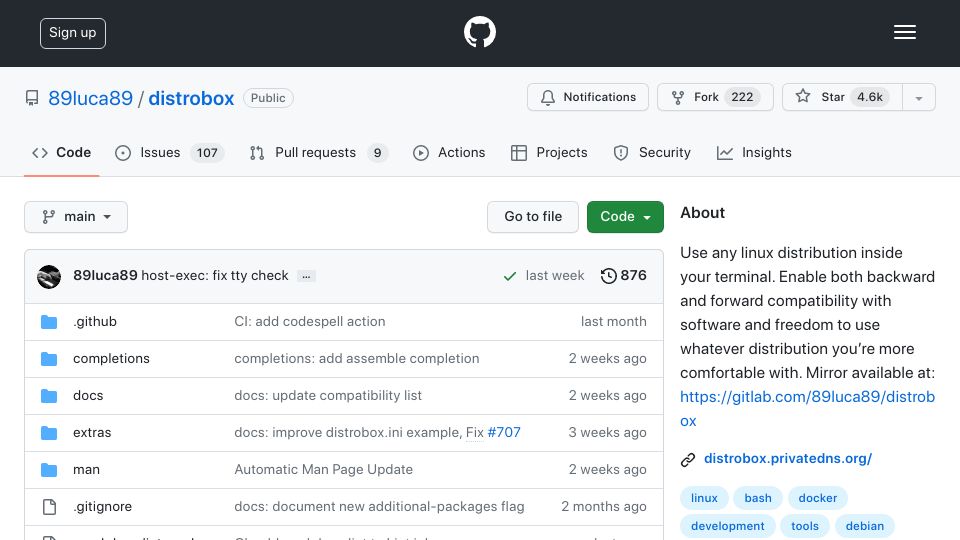Open the Projects tab

point(549,152)
